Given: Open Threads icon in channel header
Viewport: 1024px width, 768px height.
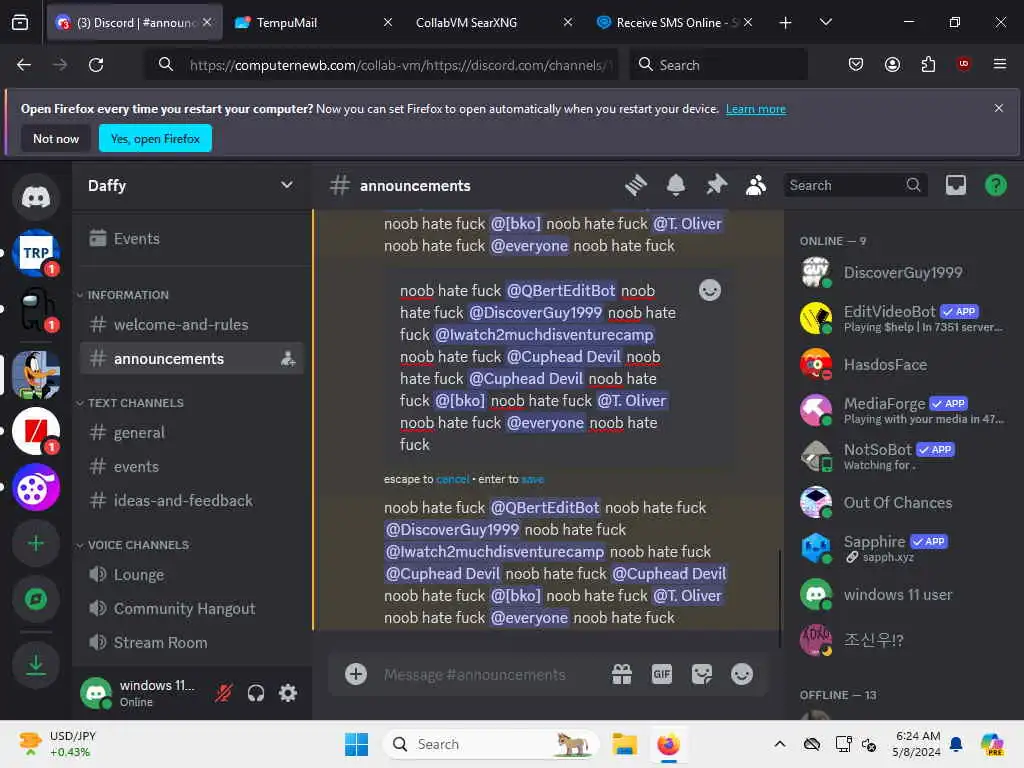Looking at the screenshot, I should (x=635, y=185).
